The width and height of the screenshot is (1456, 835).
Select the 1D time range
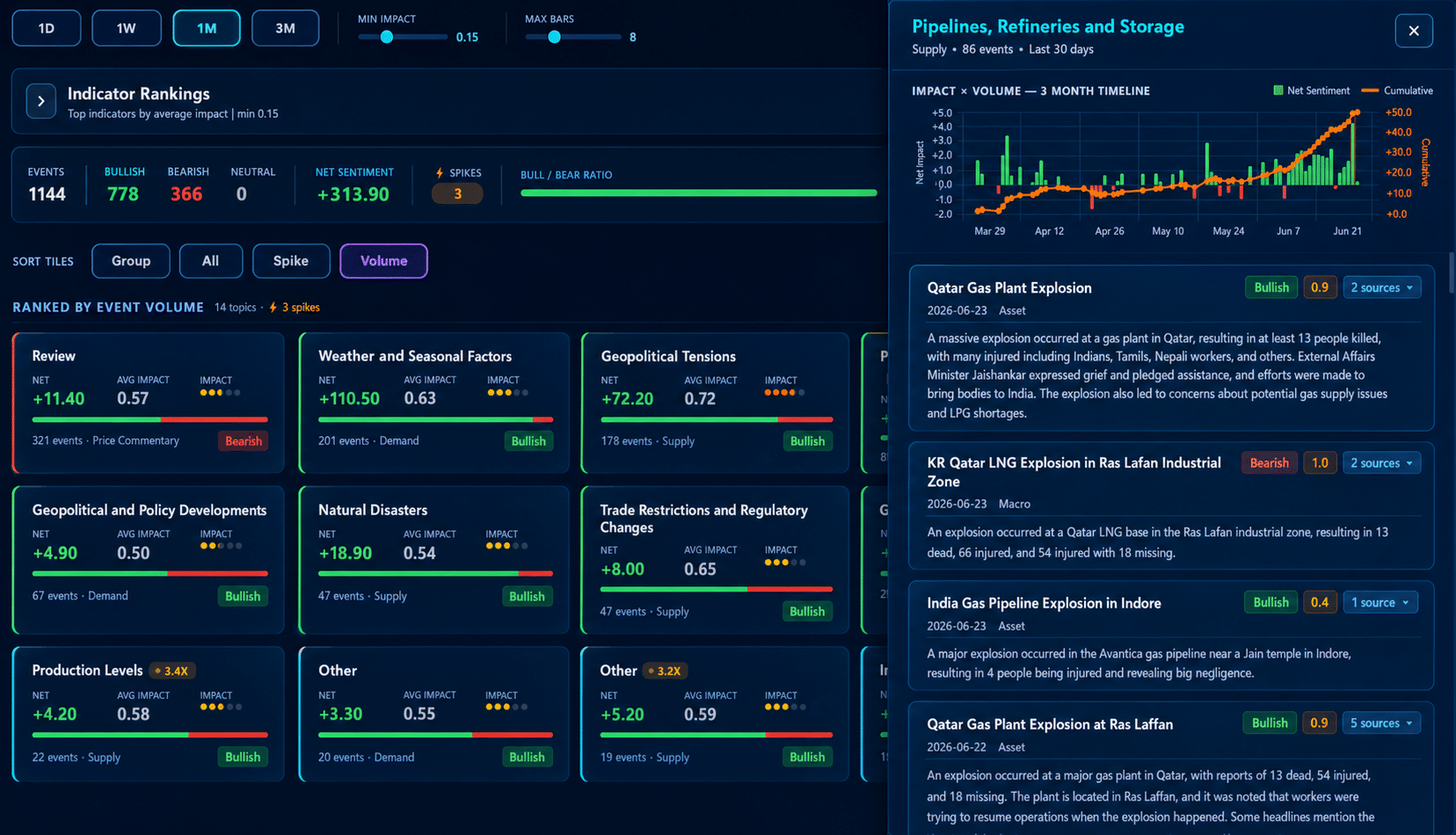coord(47,28)
